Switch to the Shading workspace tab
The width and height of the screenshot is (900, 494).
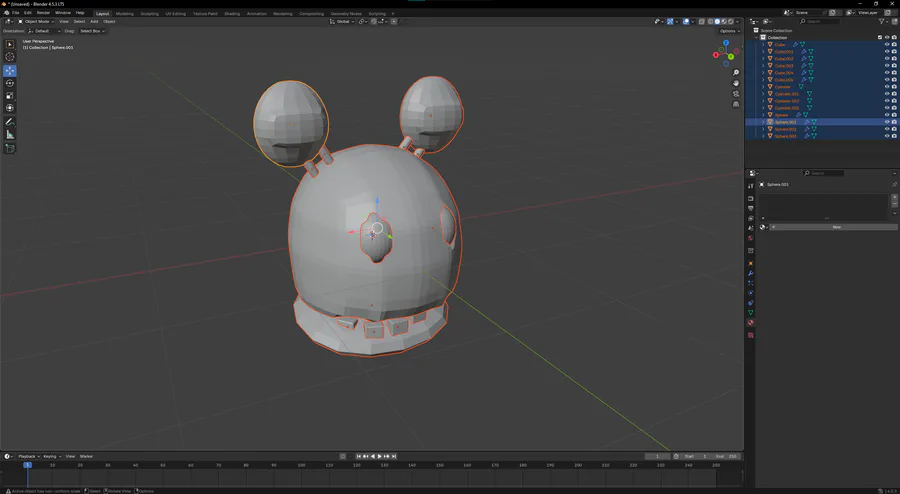coord(232,13)
